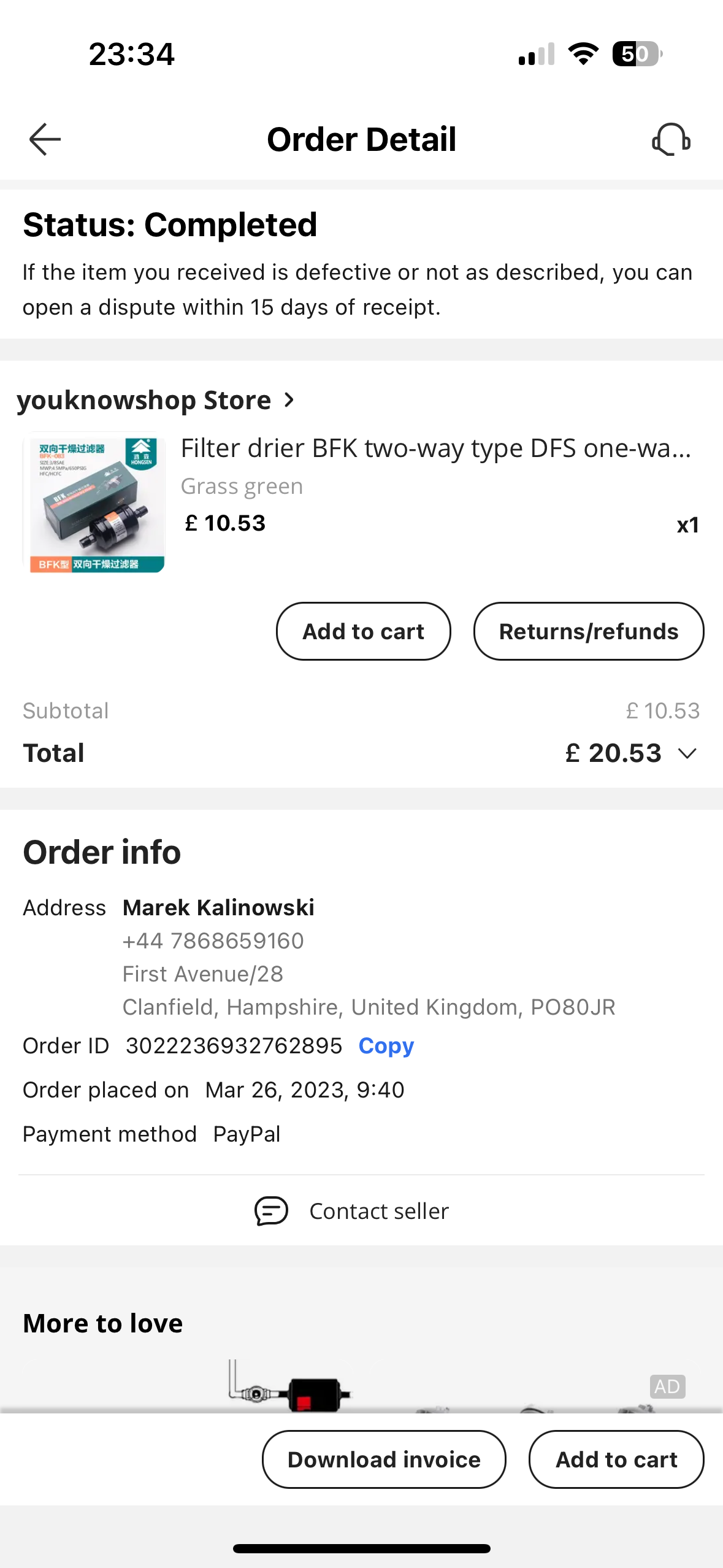
Task: Tap the back arrow icon
Action: [45, 139]
